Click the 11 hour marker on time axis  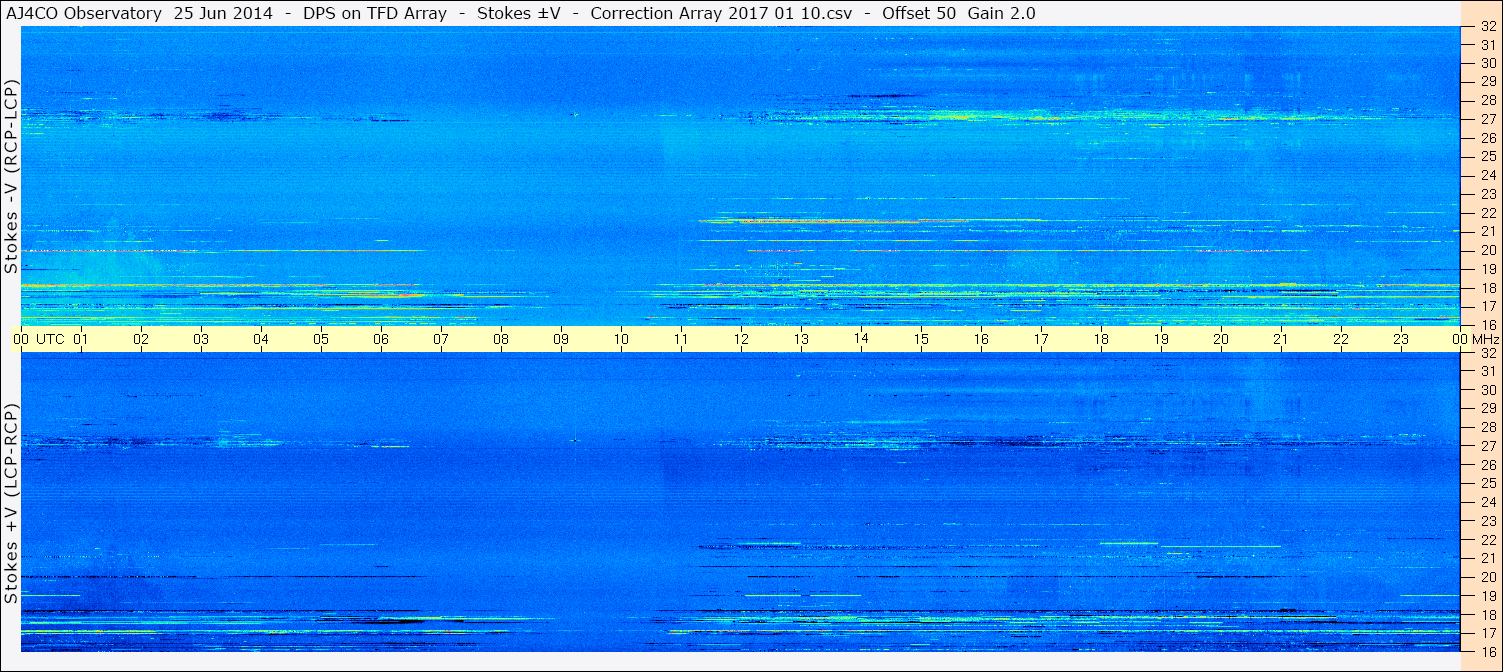coord(681,339)
